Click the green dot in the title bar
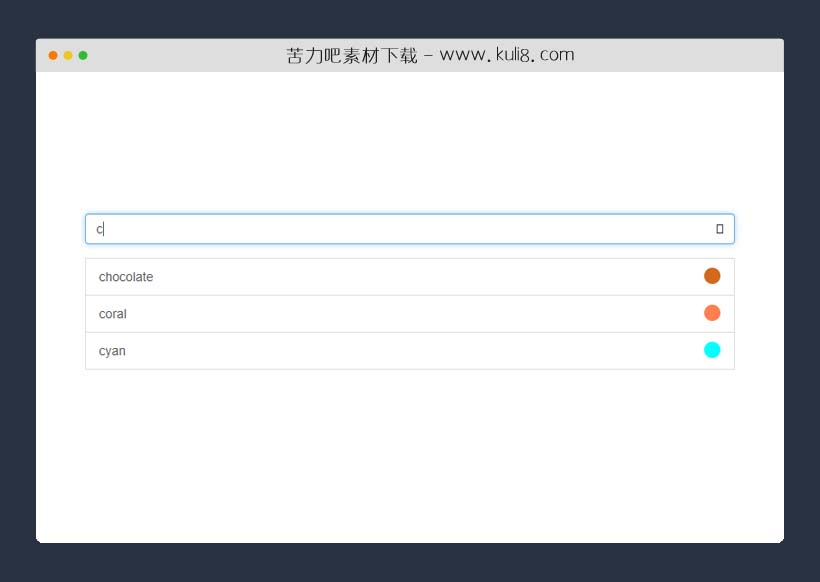 pyautogui.click(x=83, y=55)
